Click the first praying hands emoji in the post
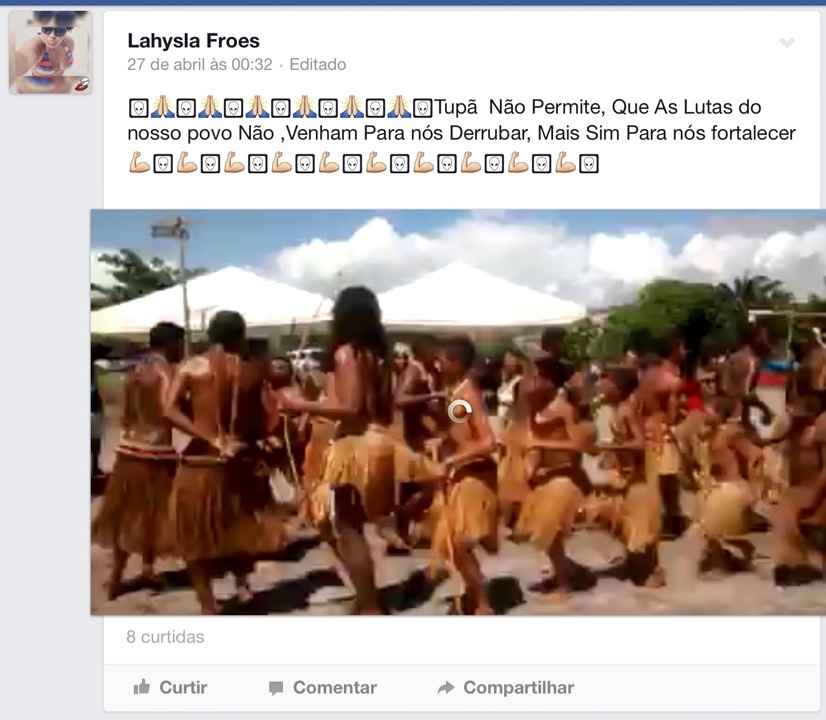The image size is (826, 720). (x=162, y=107)
